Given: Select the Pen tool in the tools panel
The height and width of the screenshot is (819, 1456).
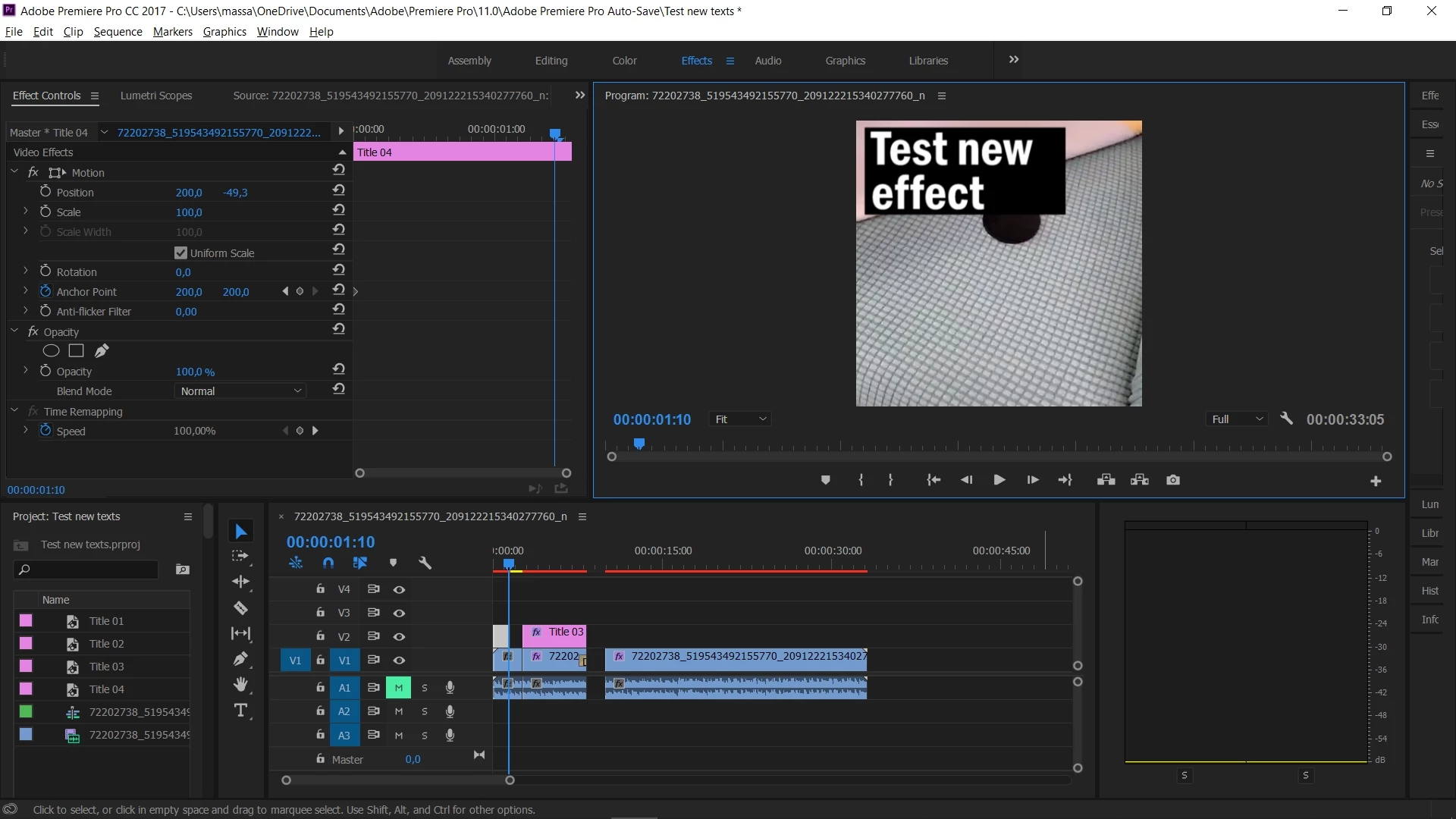Looking at the screenshot, I should tap(240, 659).
